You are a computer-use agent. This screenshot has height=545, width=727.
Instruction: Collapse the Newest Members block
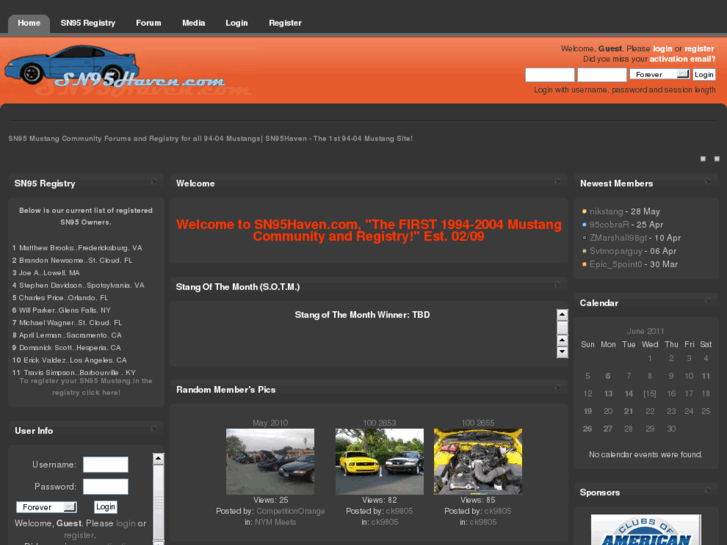(708, 181)
